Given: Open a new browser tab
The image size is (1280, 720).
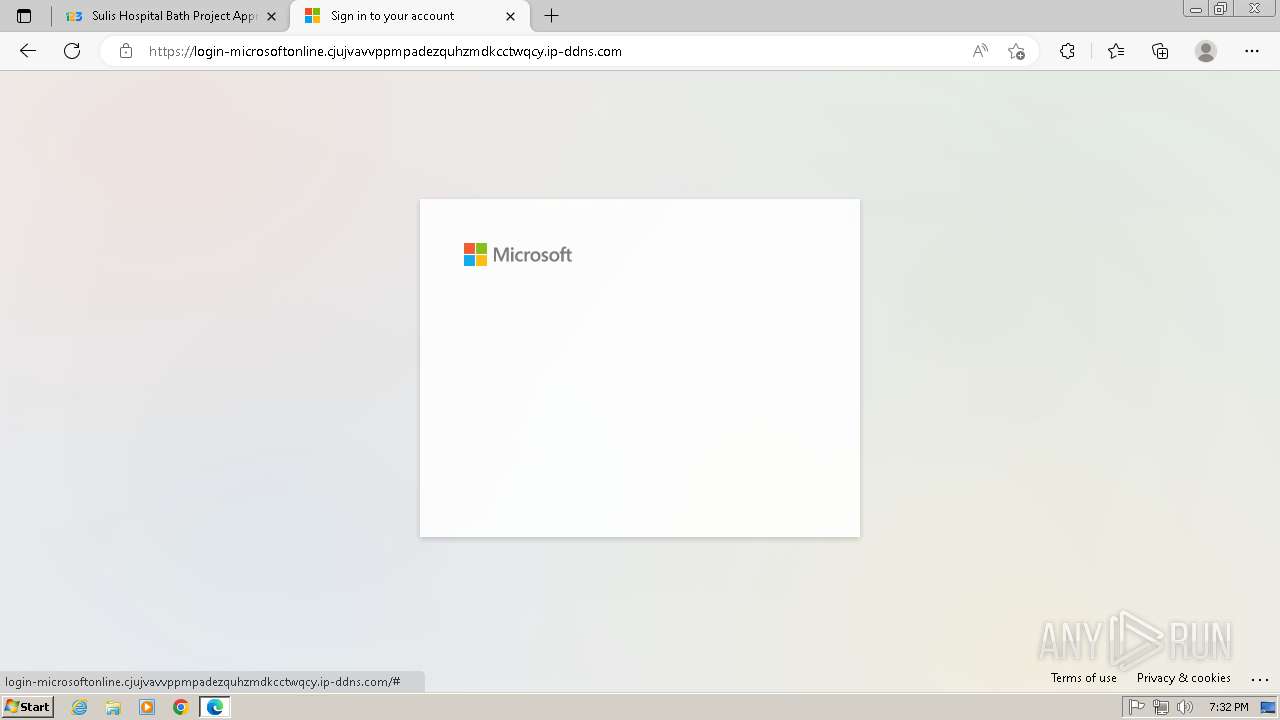Looking at the screenshot, I should click(551, 16).
